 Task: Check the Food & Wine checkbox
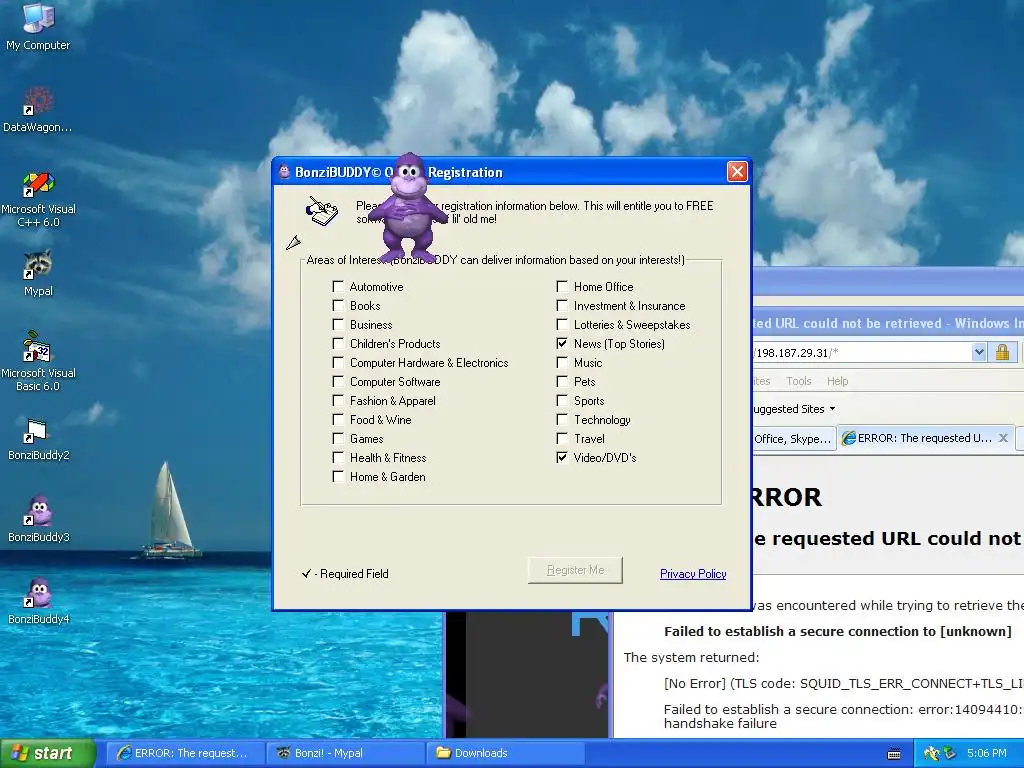[x=338, y=419]
